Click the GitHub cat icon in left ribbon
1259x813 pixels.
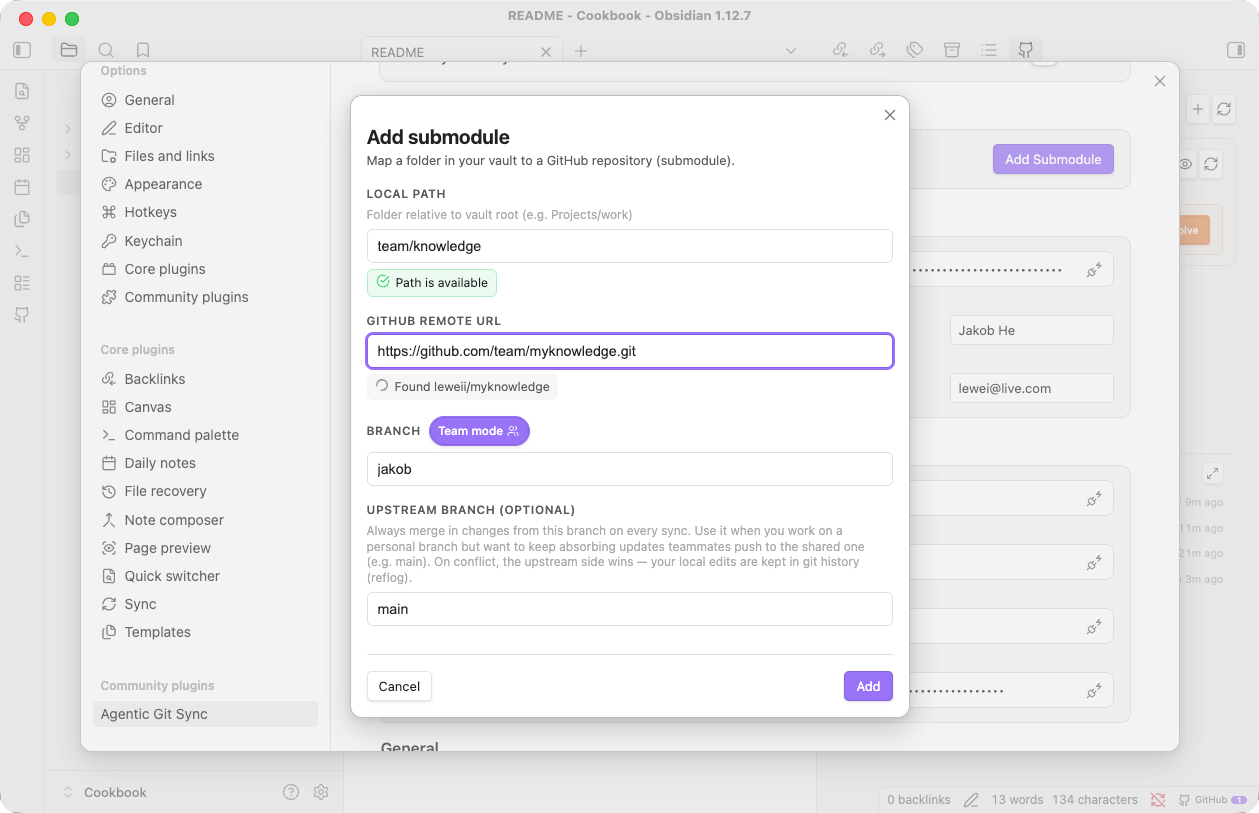pos(22,315)
